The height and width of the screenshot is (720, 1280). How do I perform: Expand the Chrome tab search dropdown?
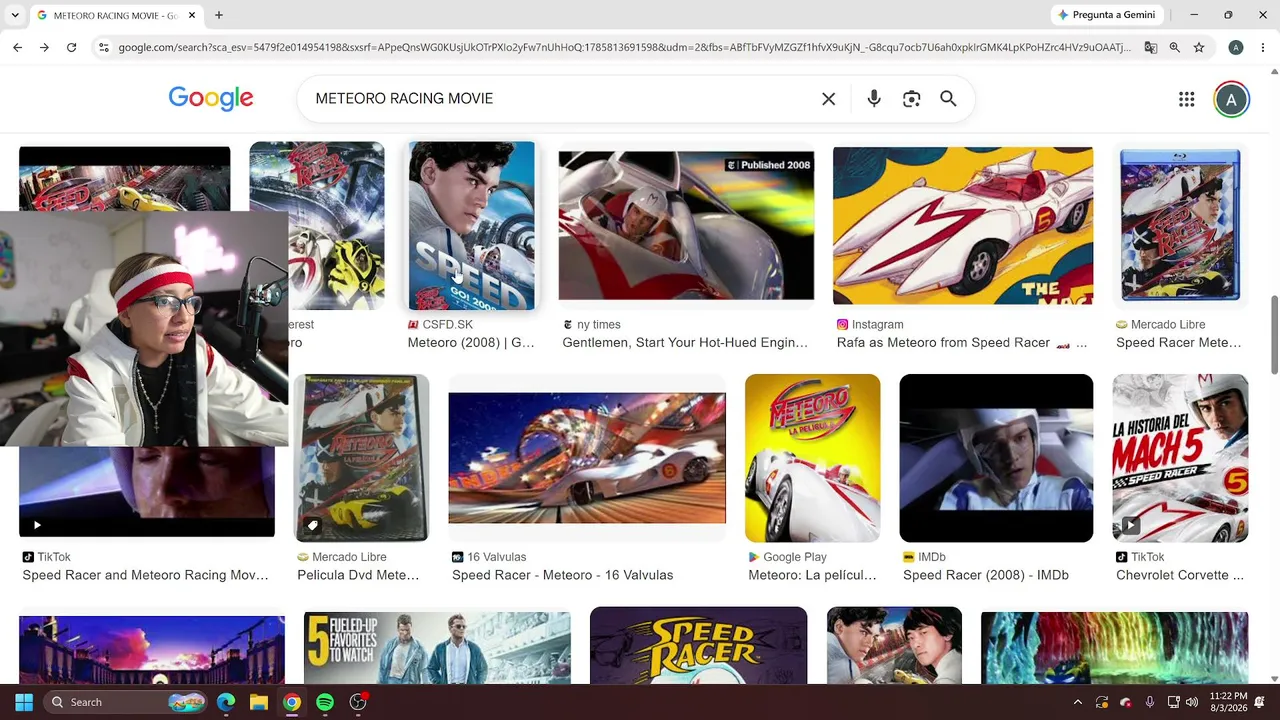(16, 15)
